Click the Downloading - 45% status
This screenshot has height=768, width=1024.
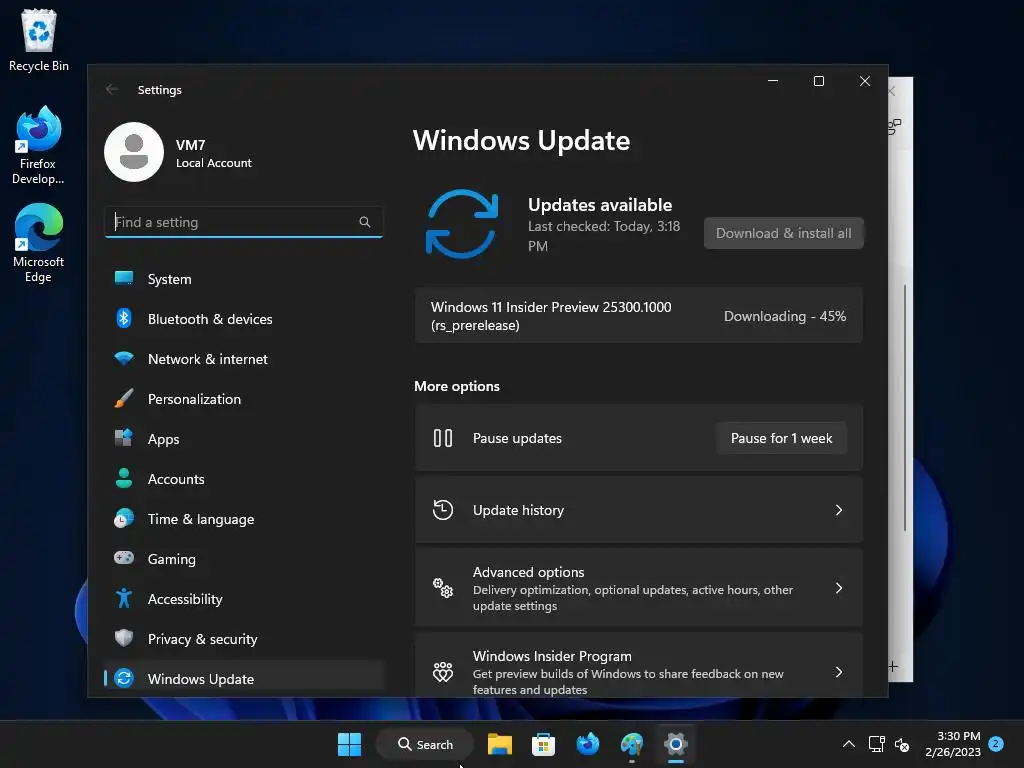(x=785, y=316)
